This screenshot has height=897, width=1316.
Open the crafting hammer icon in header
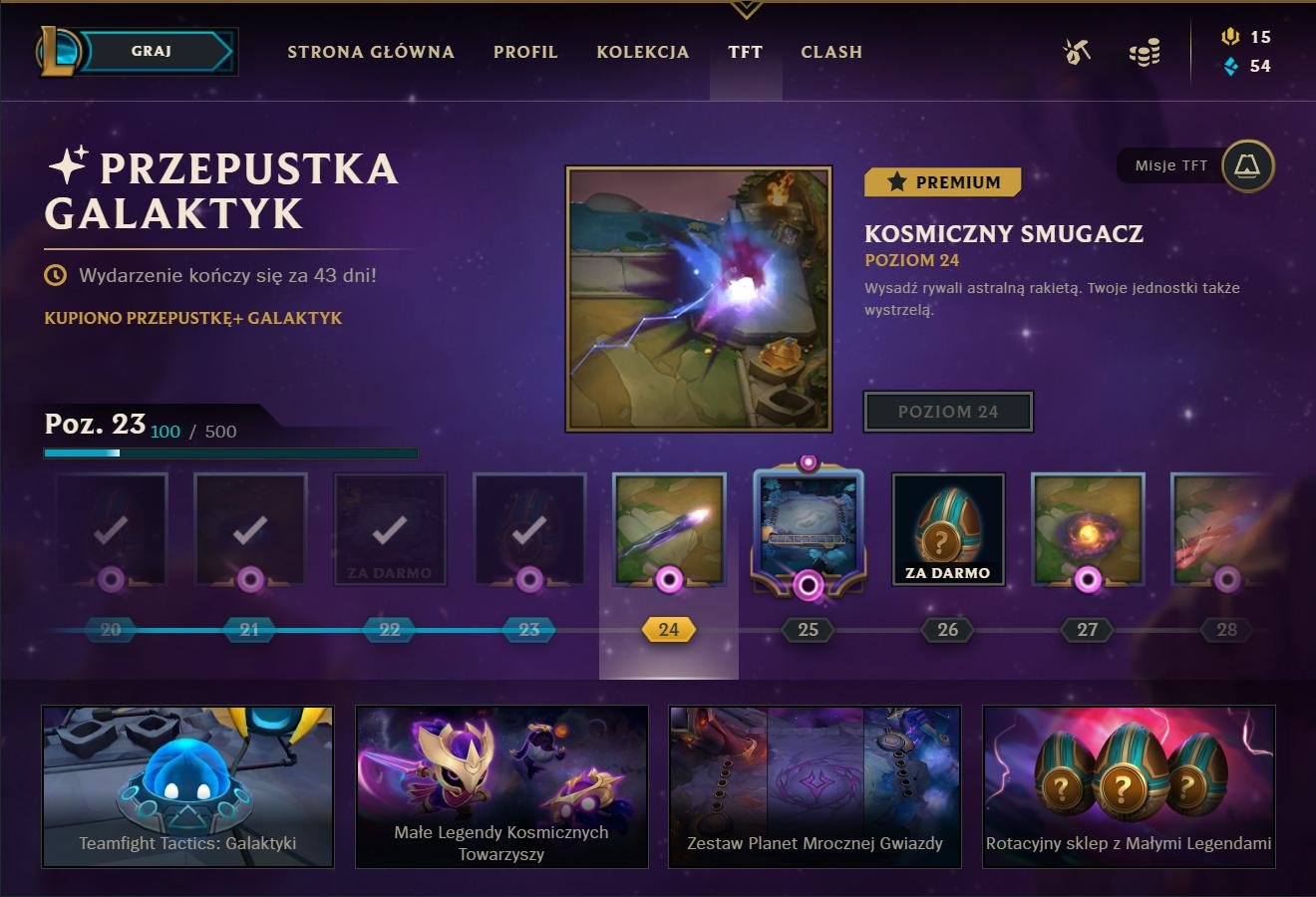click(1076, 52)
